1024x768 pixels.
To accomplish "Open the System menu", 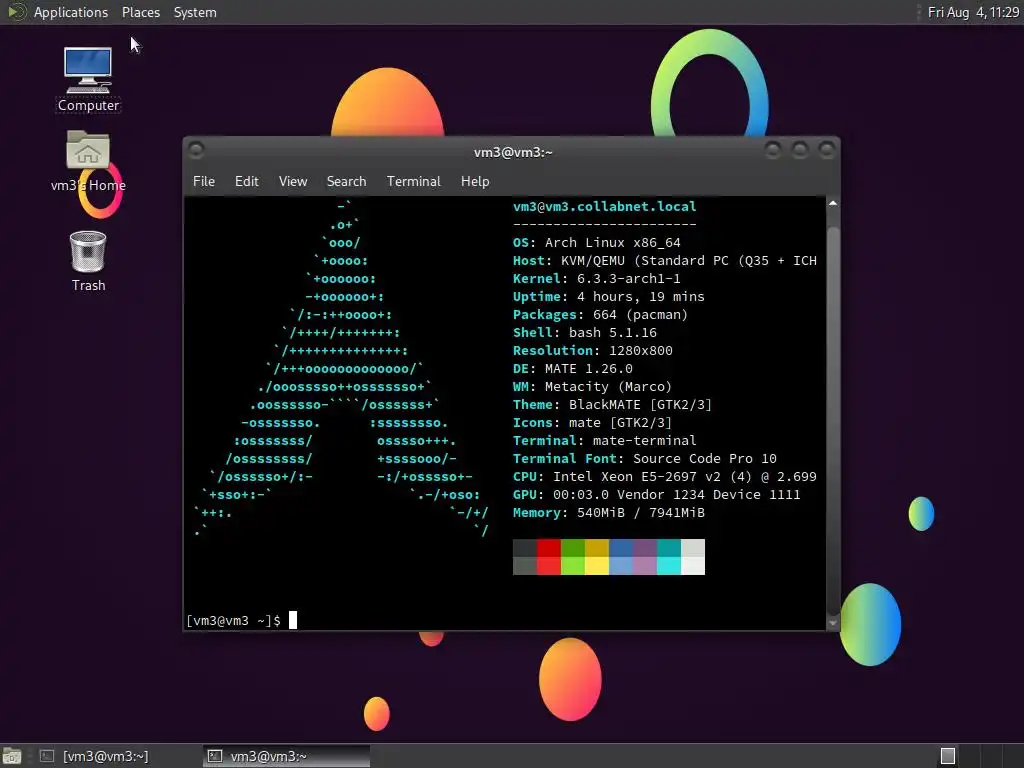I will pos(195,12).
